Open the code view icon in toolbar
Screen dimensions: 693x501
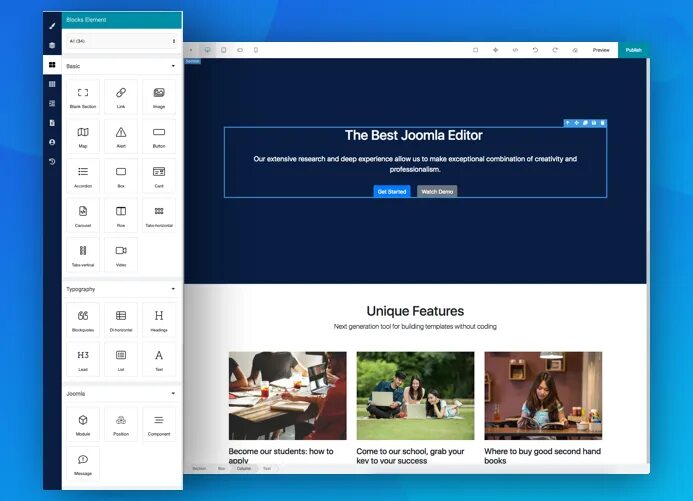coord(515,50)
